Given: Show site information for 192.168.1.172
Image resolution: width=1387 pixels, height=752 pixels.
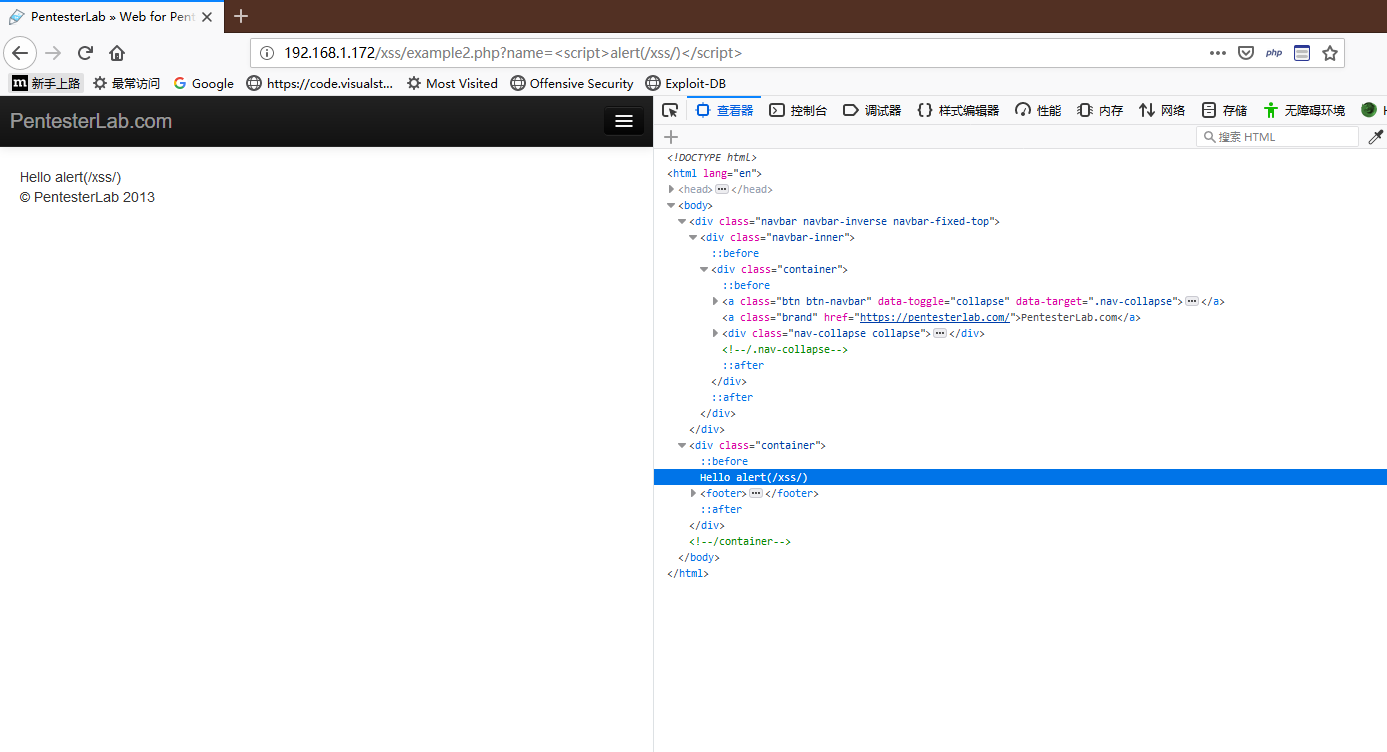Looking at the screenshot, I should click(267, 53).
